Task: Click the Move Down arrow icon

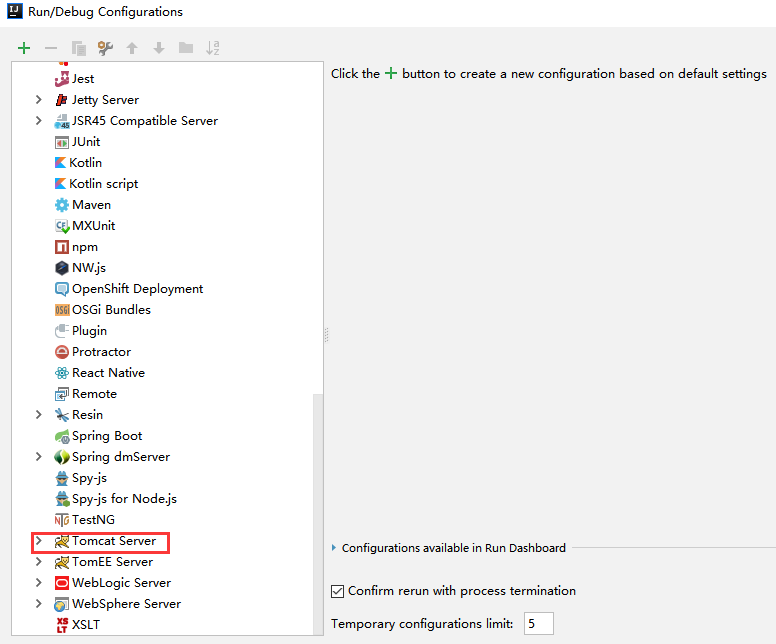Action: pos(159,48)
